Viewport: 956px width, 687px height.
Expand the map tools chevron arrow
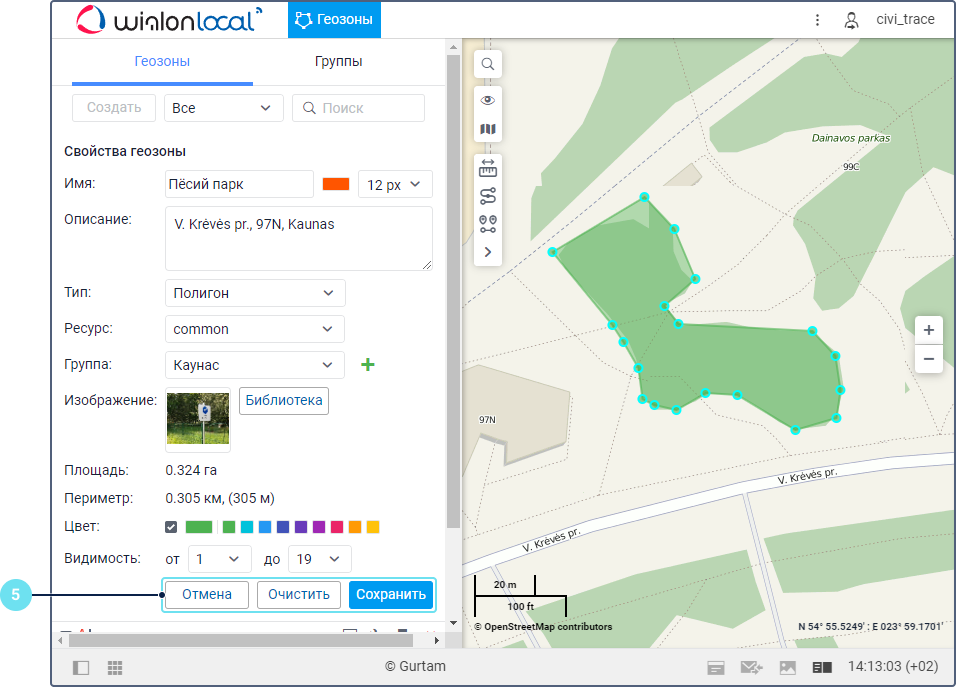coord(488,252)
